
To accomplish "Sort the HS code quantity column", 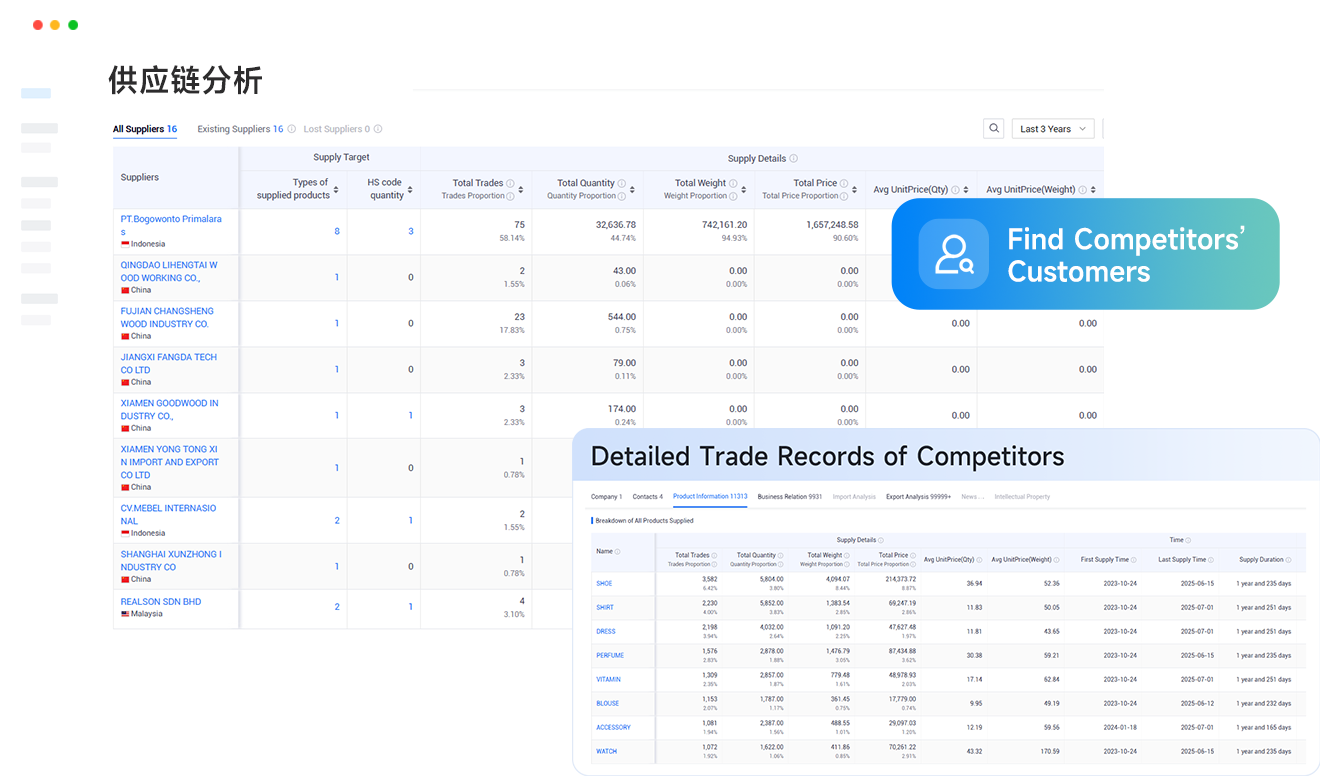I will pos(410,190).
